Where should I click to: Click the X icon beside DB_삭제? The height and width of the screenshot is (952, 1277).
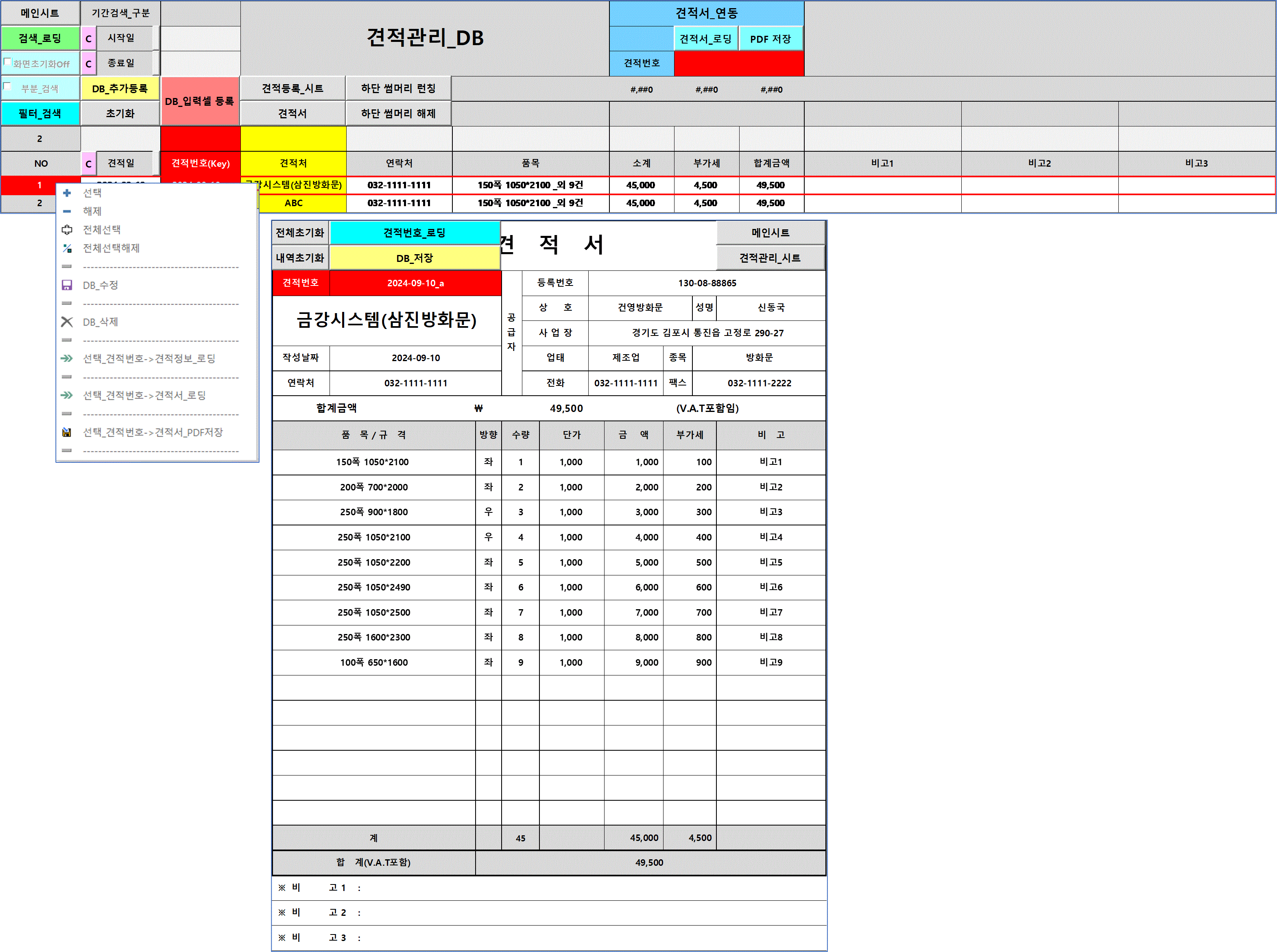pos(67,322)
